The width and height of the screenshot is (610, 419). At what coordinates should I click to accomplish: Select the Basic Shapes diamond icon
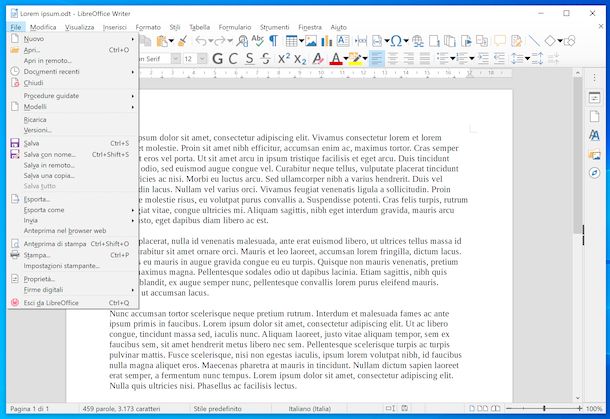(550, 40)
